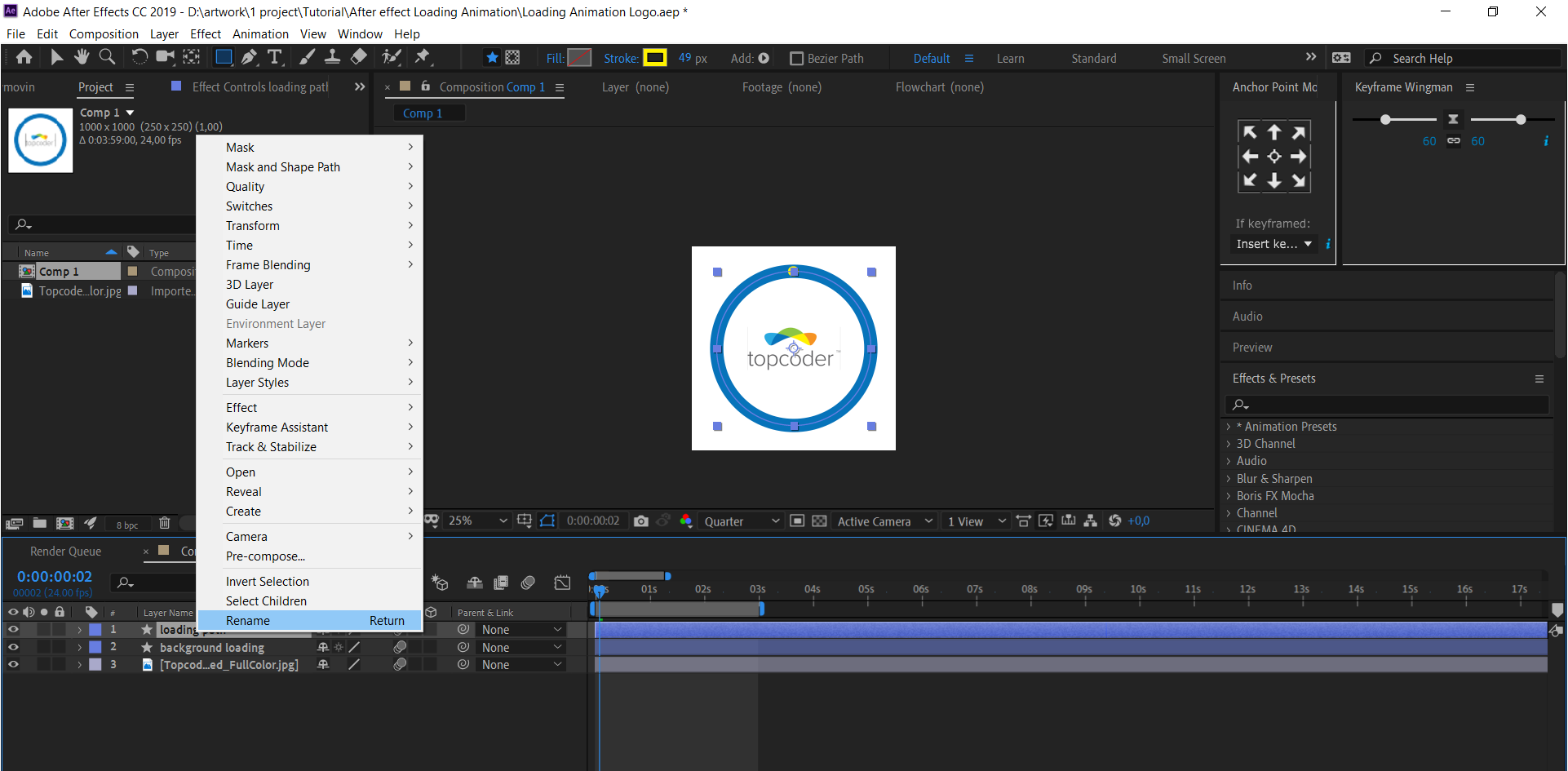
Task: Switch to the Learn workspace
Action: (1010, 59)
